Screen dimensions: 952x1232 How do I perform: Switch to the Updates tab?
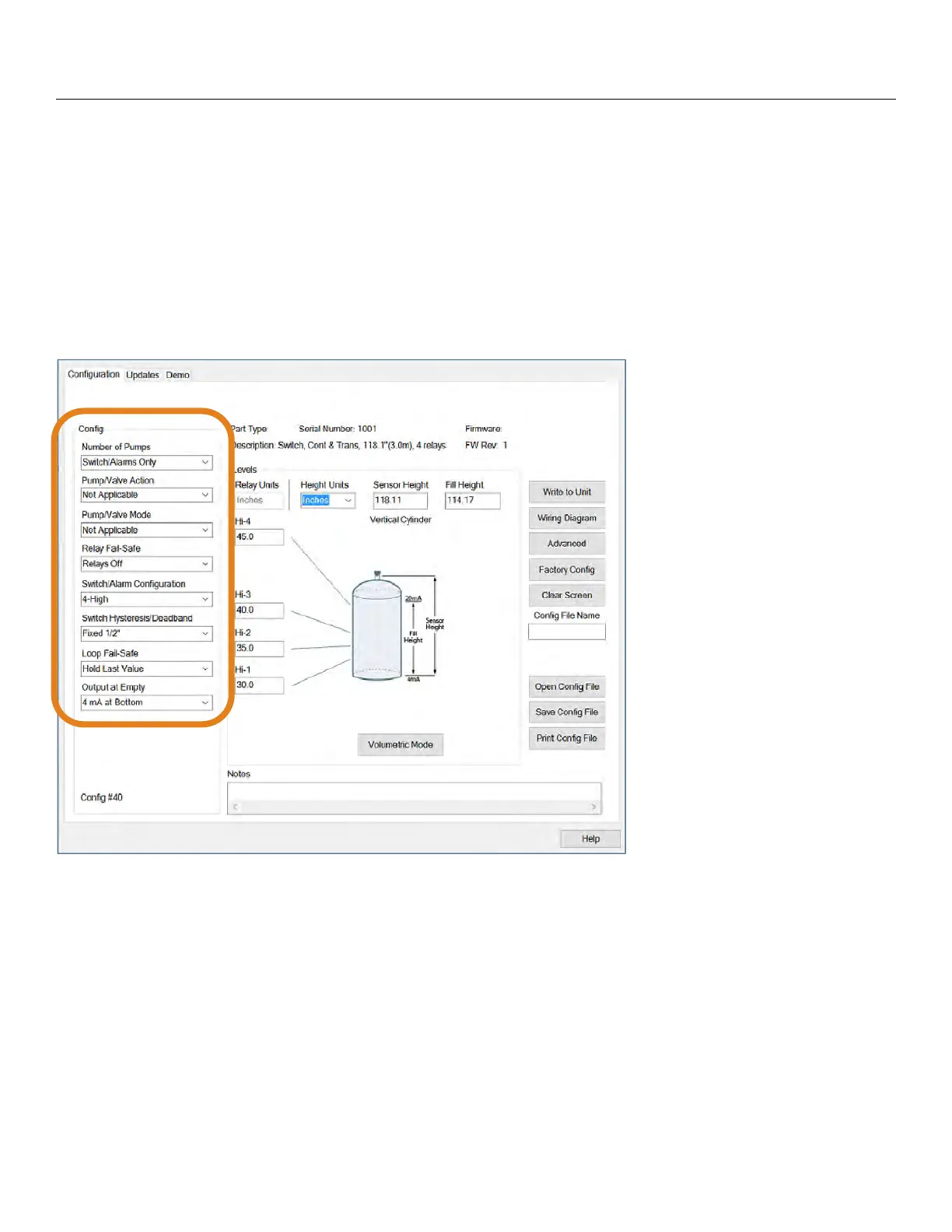pos(142,375)
